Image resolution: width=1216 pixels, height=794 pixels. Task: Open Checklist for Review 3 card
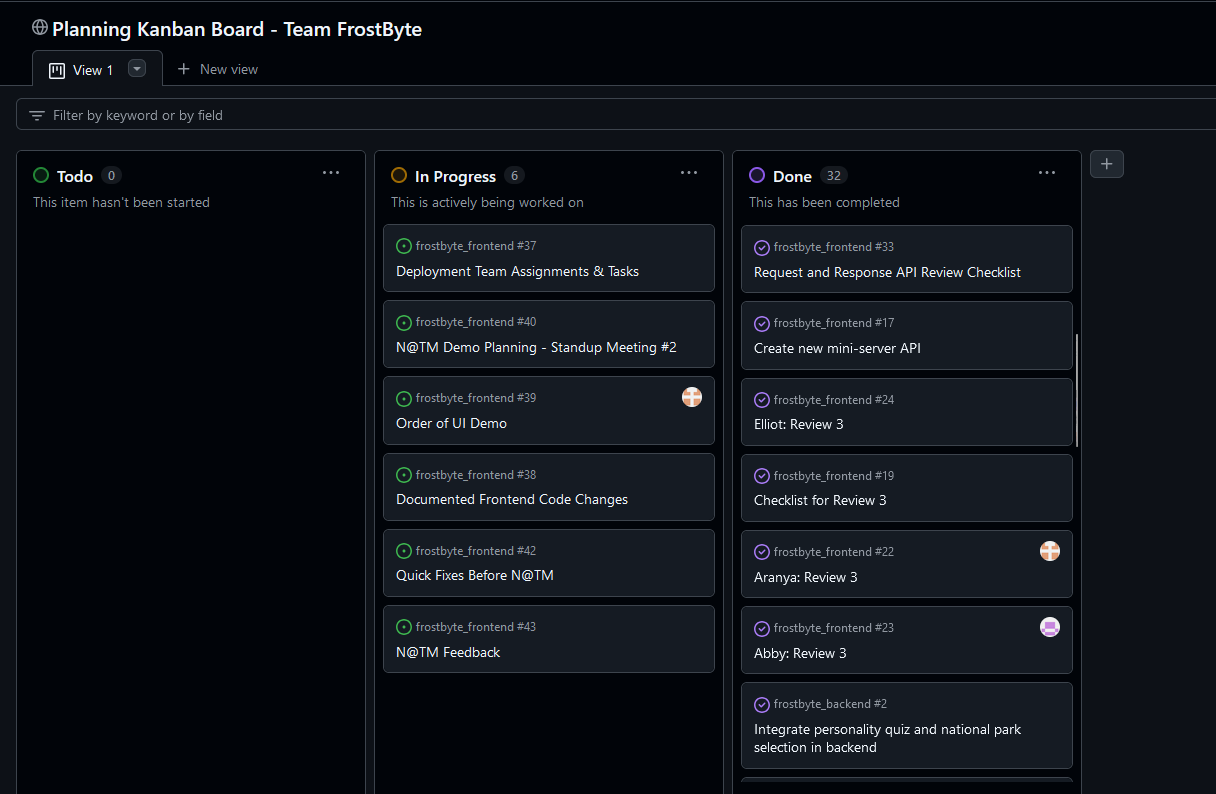(820, 500)
